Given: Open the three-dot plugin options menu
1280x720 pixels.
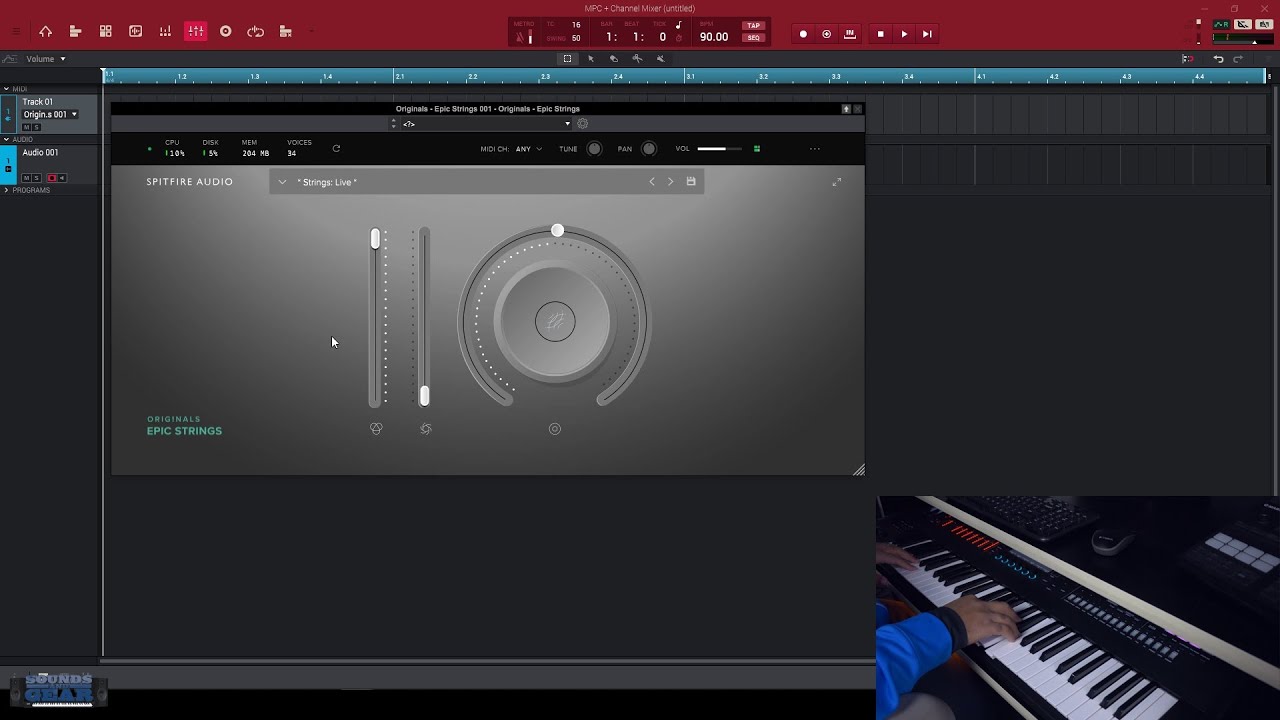Looking at the screenshot, I should click(815, 149).
